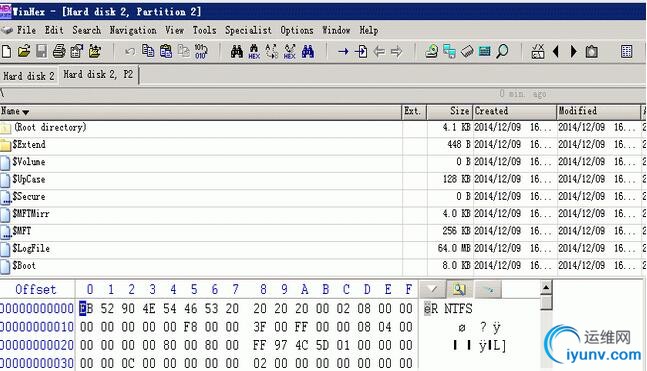
Task: Open the Edit menu
Action: coord(54,30)
